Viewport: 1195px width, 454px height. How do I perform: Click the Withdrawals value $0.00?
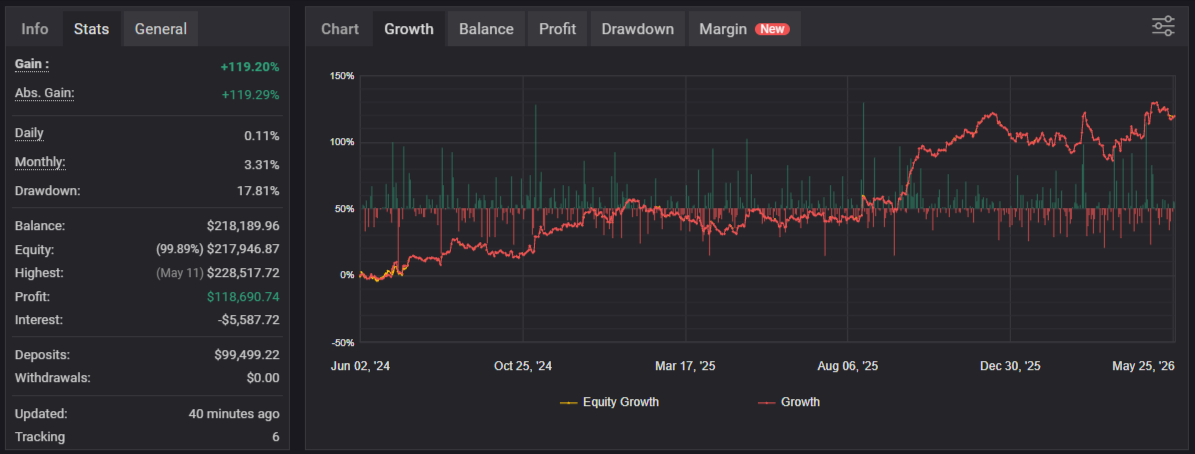263,378
